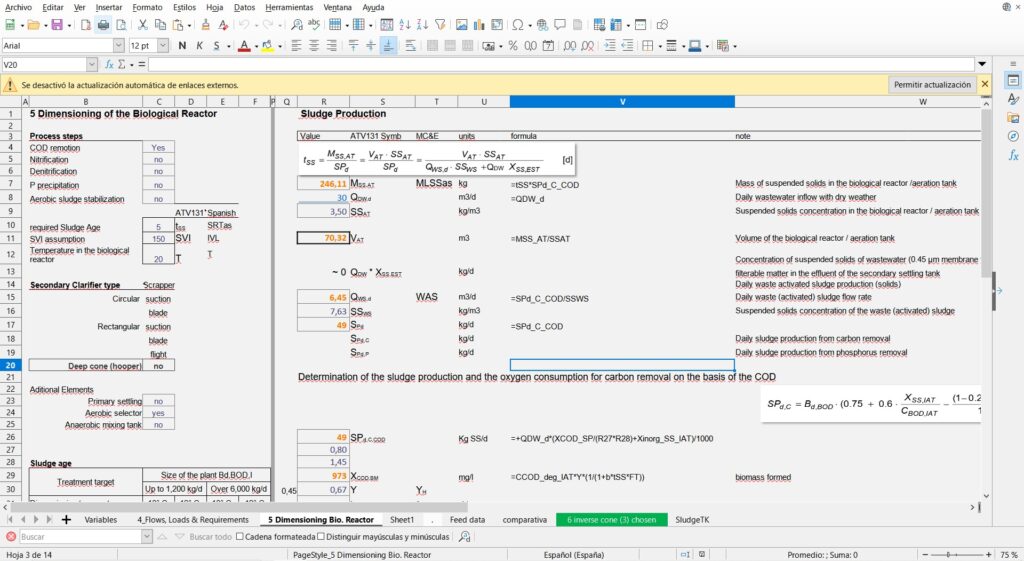The height and width of the screenshot is (561, 1024).
Task: Click the 'Buscar todo' button
Action: click(x=212, y=537)
